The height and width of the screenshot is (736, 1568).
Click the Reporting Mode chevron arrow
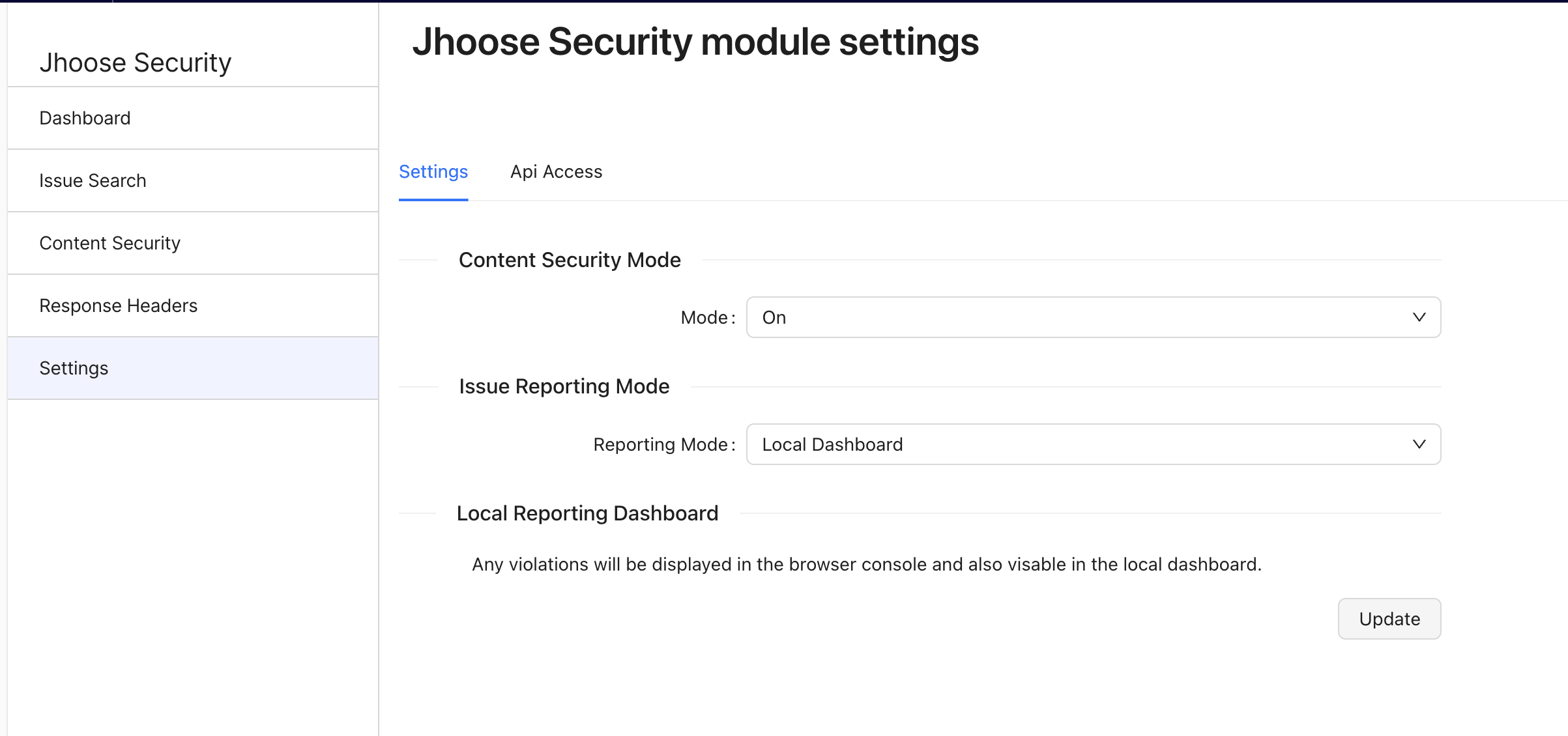[1419, 444]
